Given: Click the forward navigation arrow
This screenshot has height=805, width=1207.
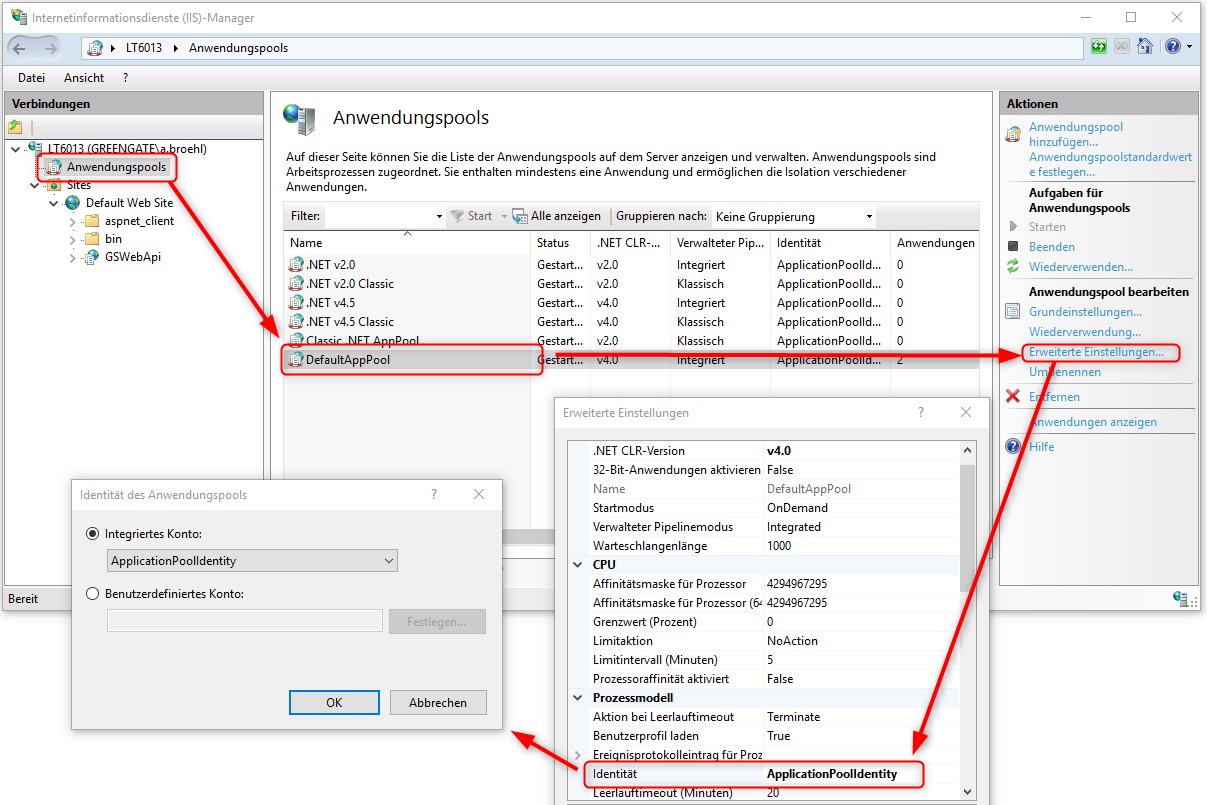Looking at the screenshot, I should click(49, 48).
